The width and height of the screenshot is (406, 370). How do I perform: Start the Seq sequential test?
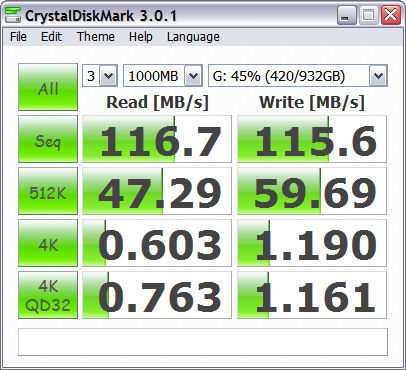click(x=48, y=139)
